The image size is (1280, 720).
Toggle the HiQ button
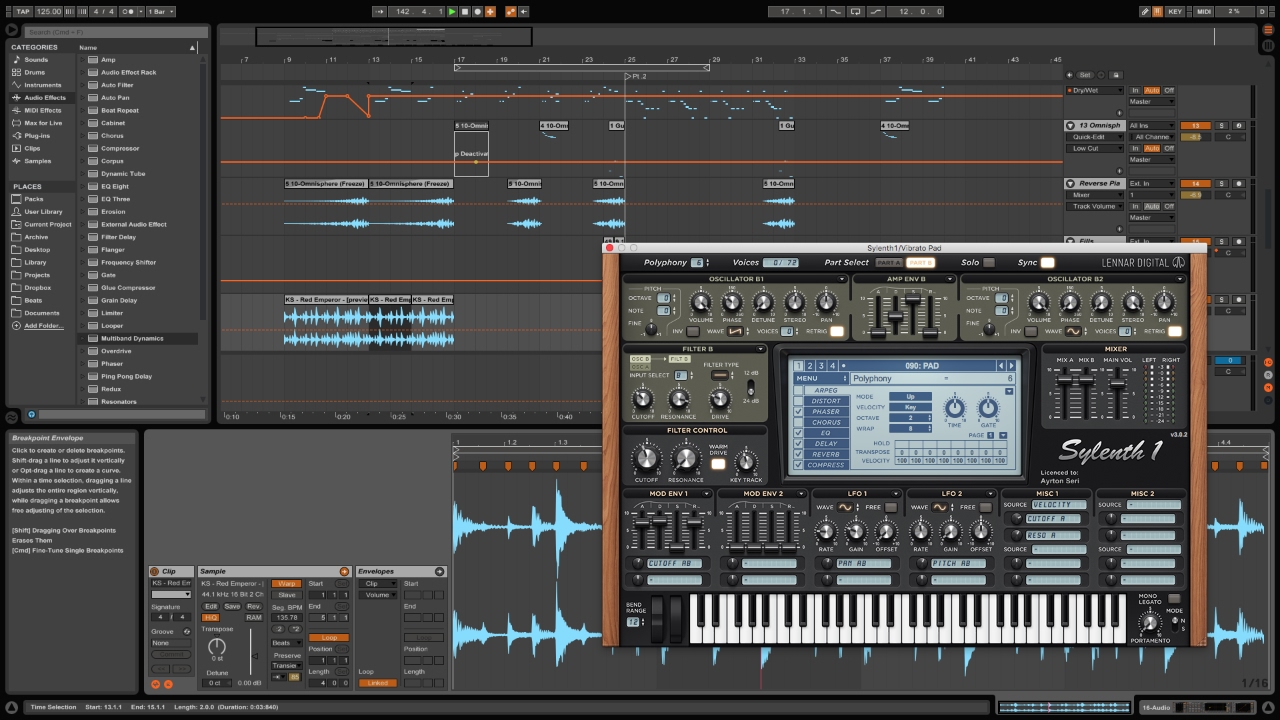pos(211,618)
